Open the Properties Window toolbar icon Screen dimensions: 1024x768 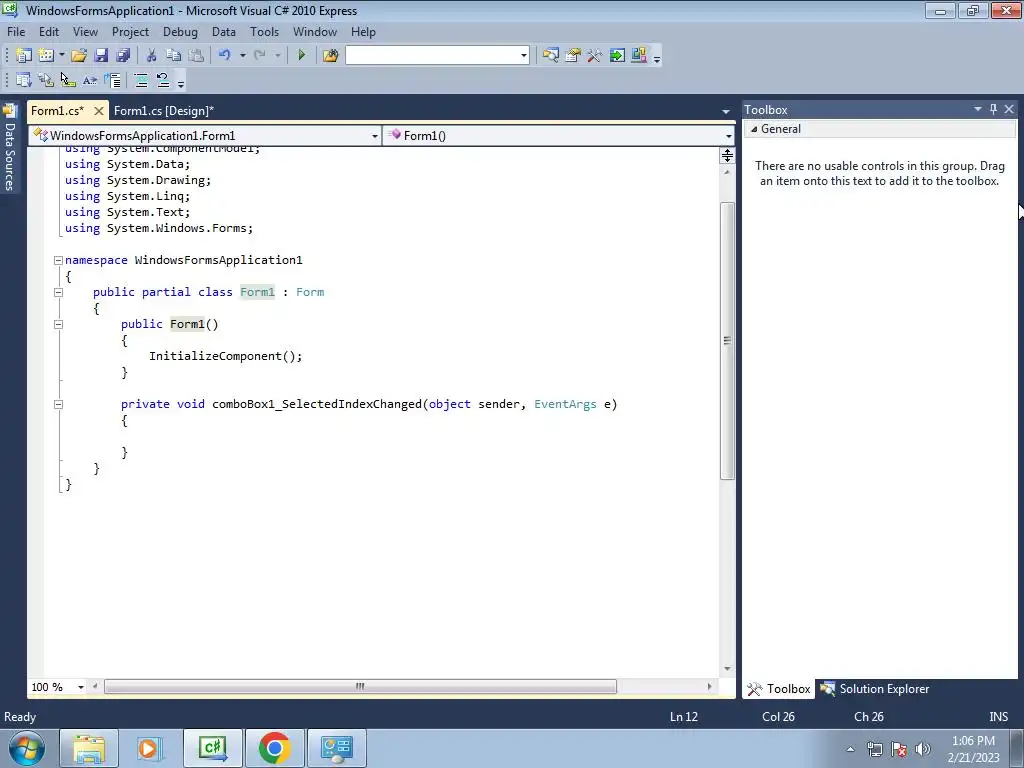(573, 56)
